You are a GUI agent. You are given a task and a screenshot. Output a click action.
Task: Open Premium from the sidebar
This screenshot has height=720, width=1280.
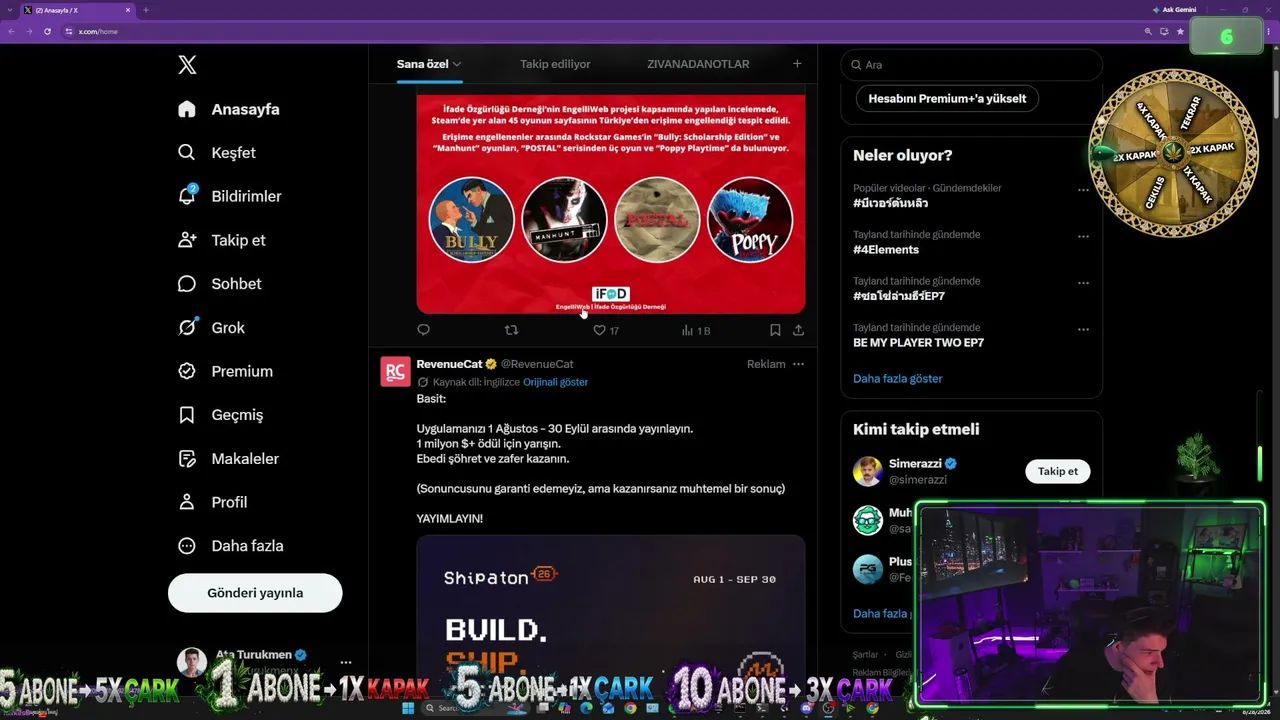(x=225, y=371)
